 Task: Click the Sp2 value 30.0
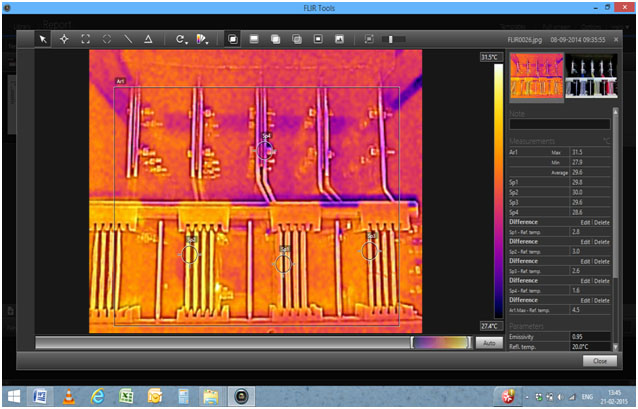tap(577, 192)
